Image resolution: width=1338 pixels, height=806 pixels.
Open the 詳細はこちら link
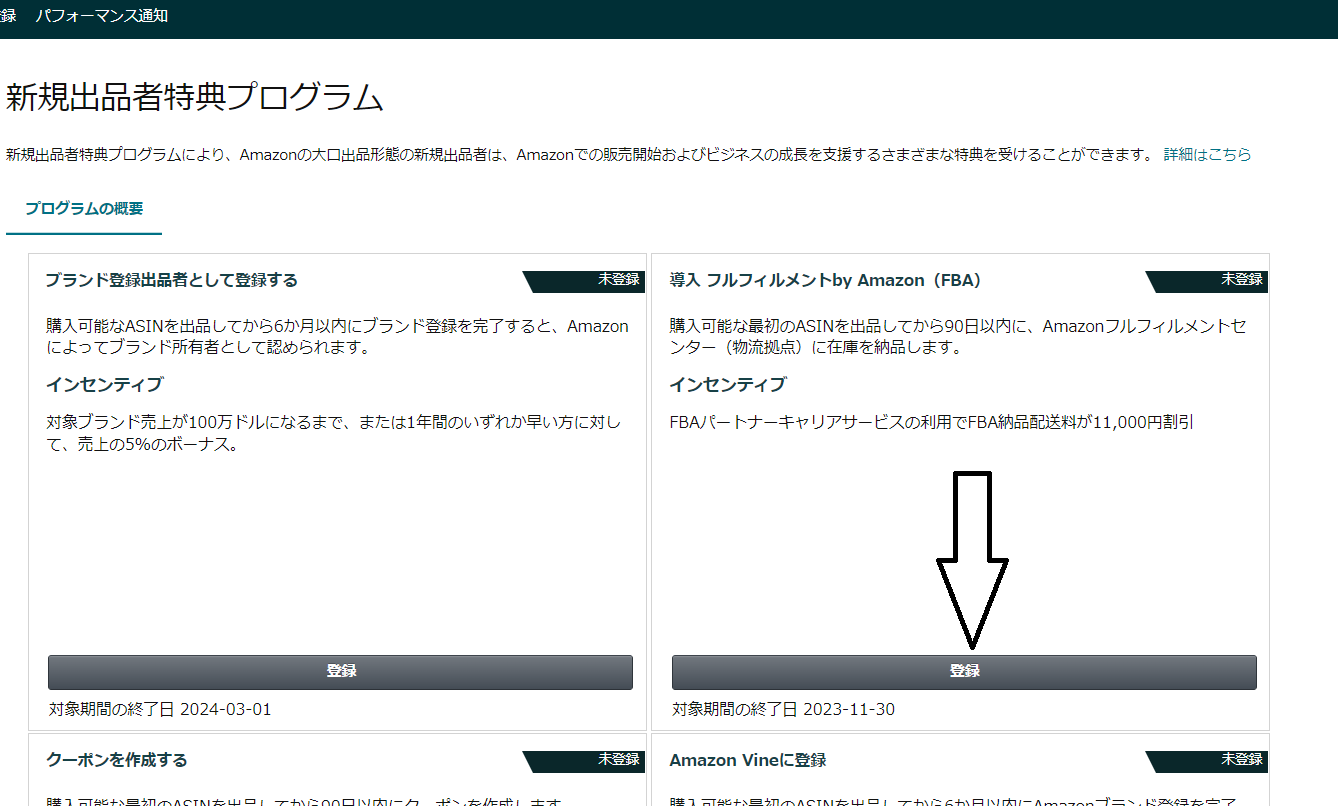(1207, 155)
